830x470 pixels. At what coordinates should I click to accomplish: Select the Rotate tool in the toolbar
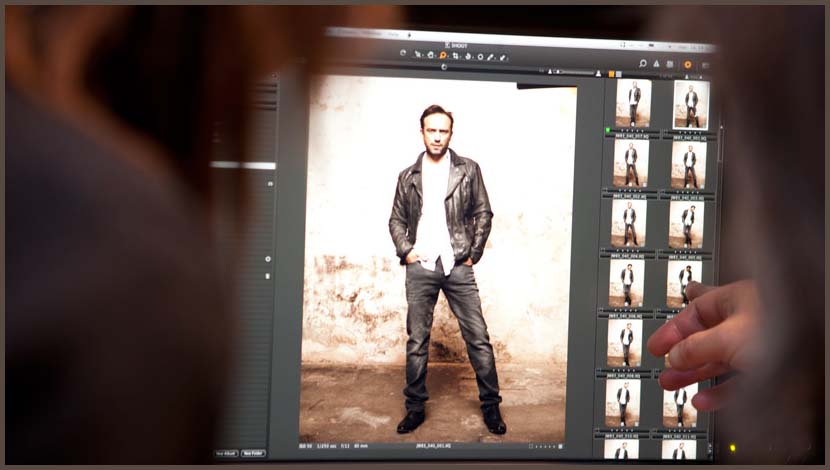(467, 56)
